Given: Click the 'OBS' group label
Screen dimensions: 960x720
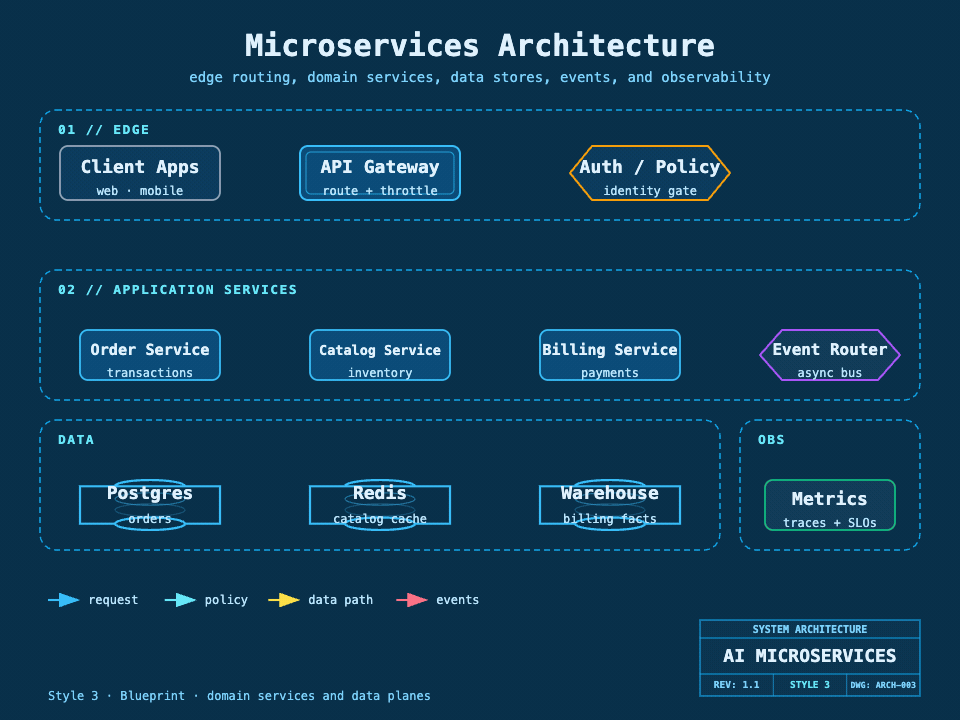Looking at the screenshot, I should click(771, 440).
